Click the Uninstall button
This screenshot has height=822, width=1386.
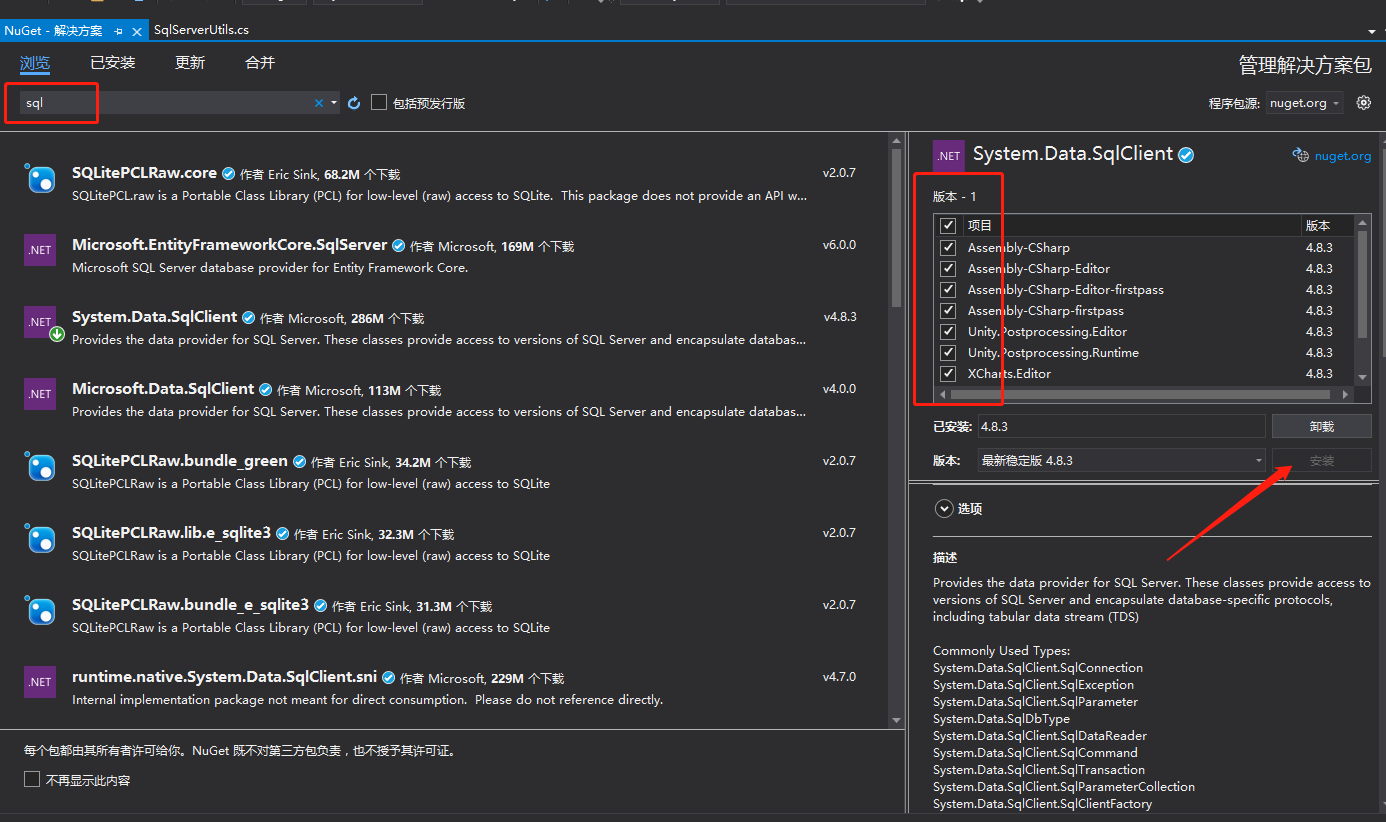click(x=1321, y=426)
